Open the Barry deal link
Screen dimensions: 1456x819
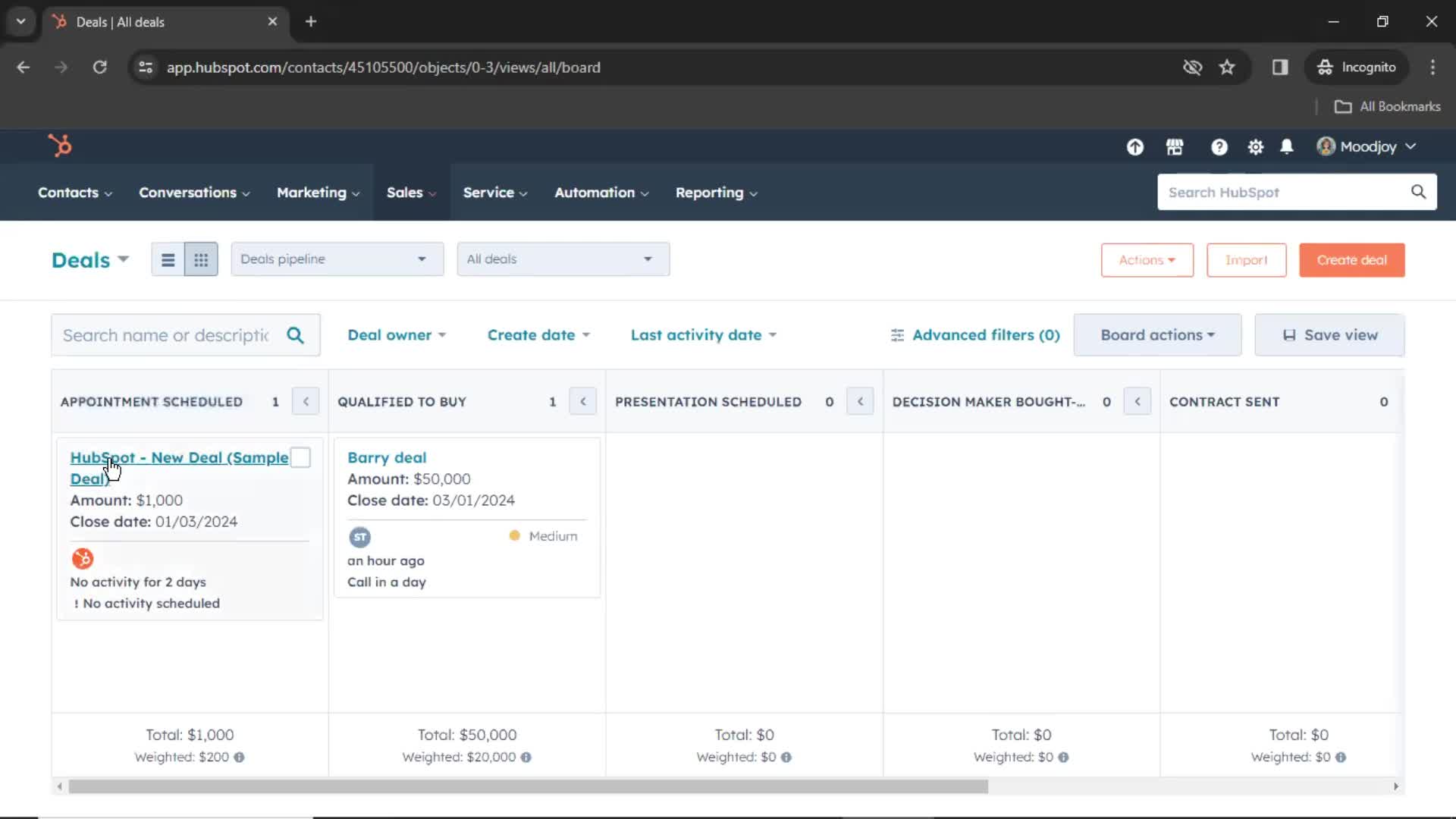[x=387, y=457]
